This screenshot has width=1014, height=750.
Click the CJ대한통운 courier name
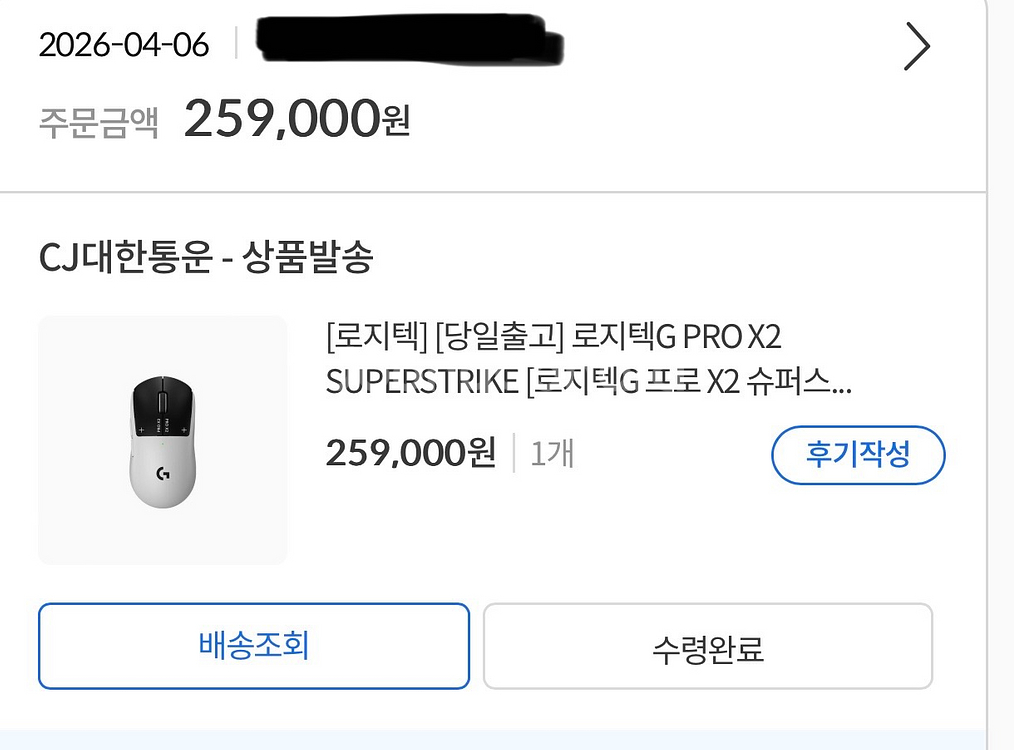(x=125, y=259)
